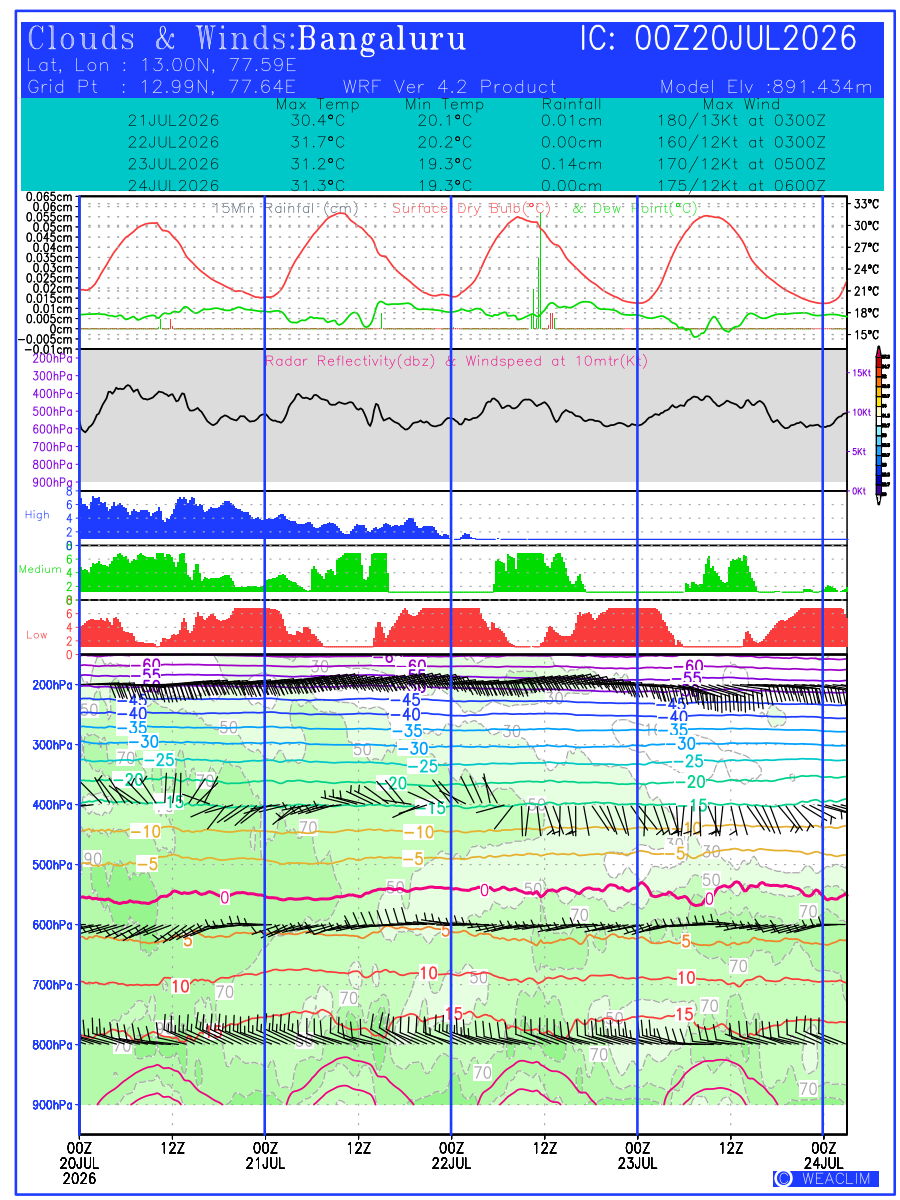Screen dimensions: 900x1200
Task: Select the 22JUL 00Z time axis label
Action: [451, 1156]
